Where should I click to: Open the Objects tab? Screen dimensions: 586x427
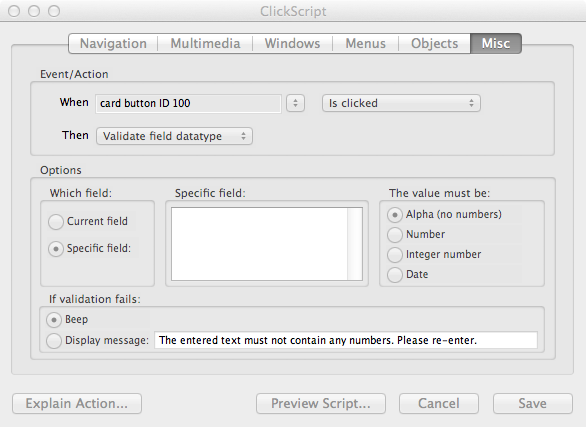click(x=434, y=43)
